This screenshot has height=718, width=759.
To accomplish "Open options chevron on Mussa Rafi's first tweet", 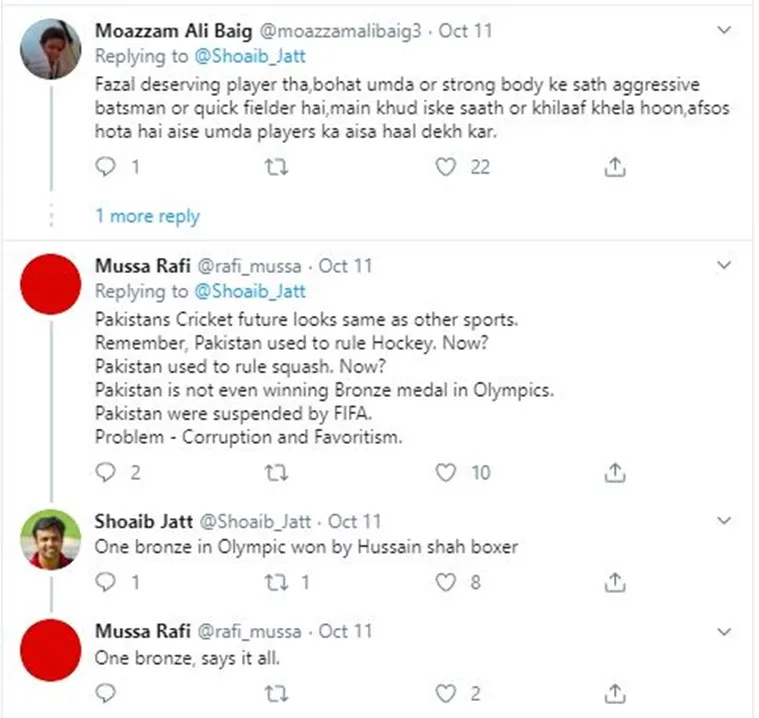I will pyautogui.click(x=724, y=265).
